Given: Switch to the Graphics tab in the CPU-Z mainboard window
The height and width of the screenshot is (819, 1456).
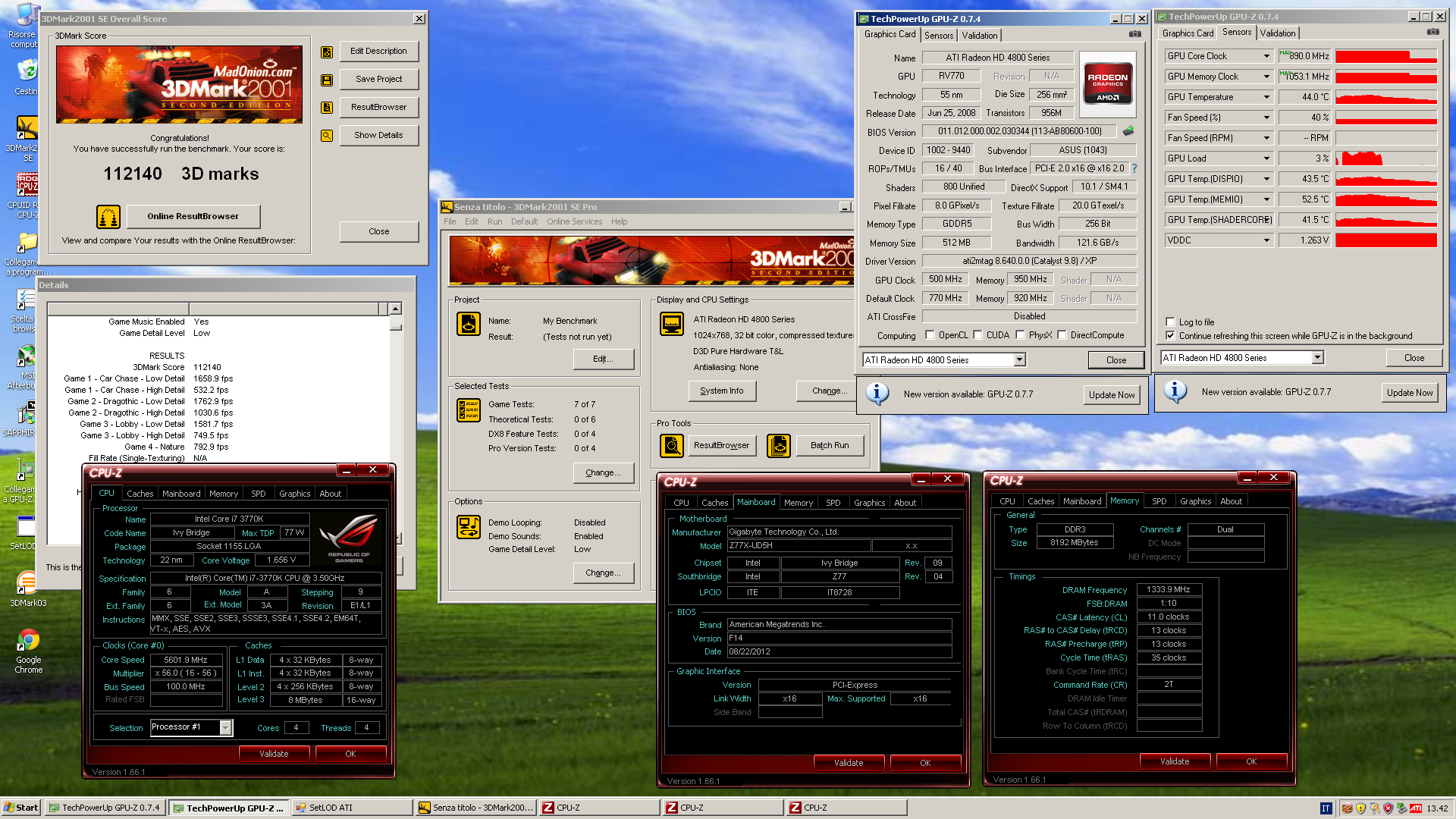Looking at the screenshot, I should (x=869, y=503).
